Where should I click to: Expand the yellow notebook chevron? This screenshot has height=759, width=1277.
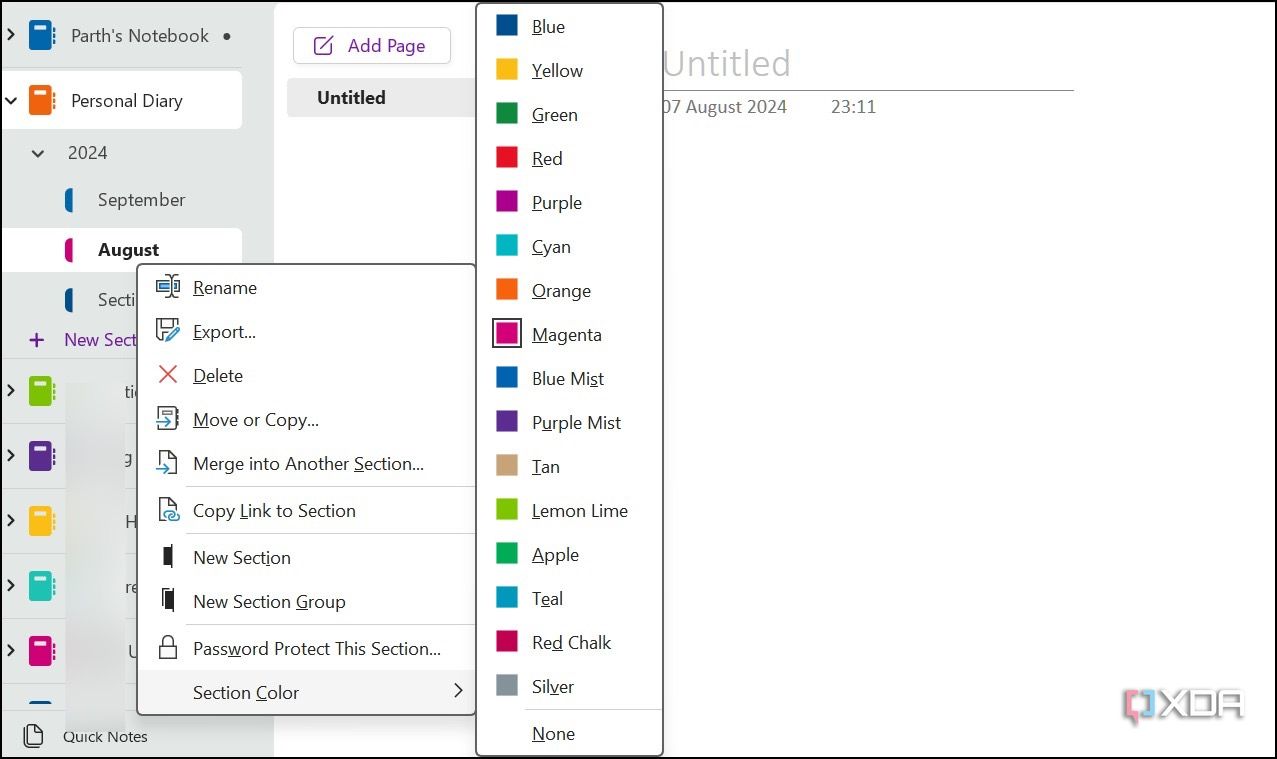[x=10, y=521]
